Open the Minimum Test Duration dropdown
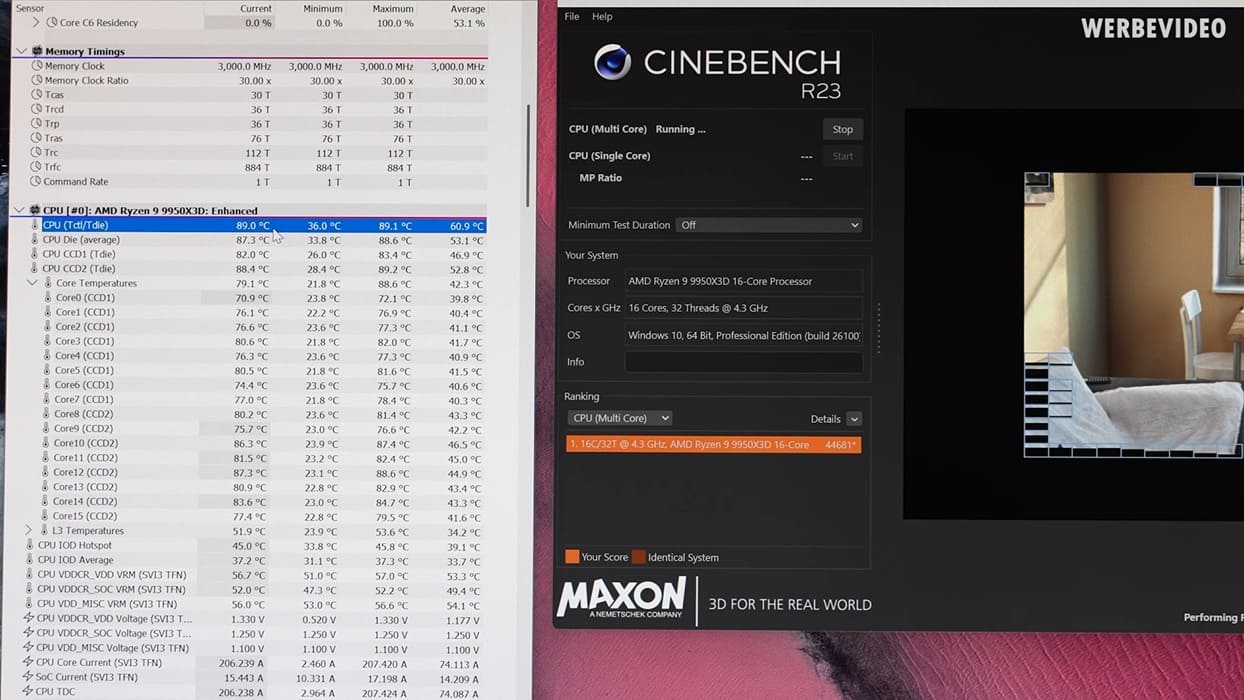This screenshot has width=1244, height=700. coord(768,225)
